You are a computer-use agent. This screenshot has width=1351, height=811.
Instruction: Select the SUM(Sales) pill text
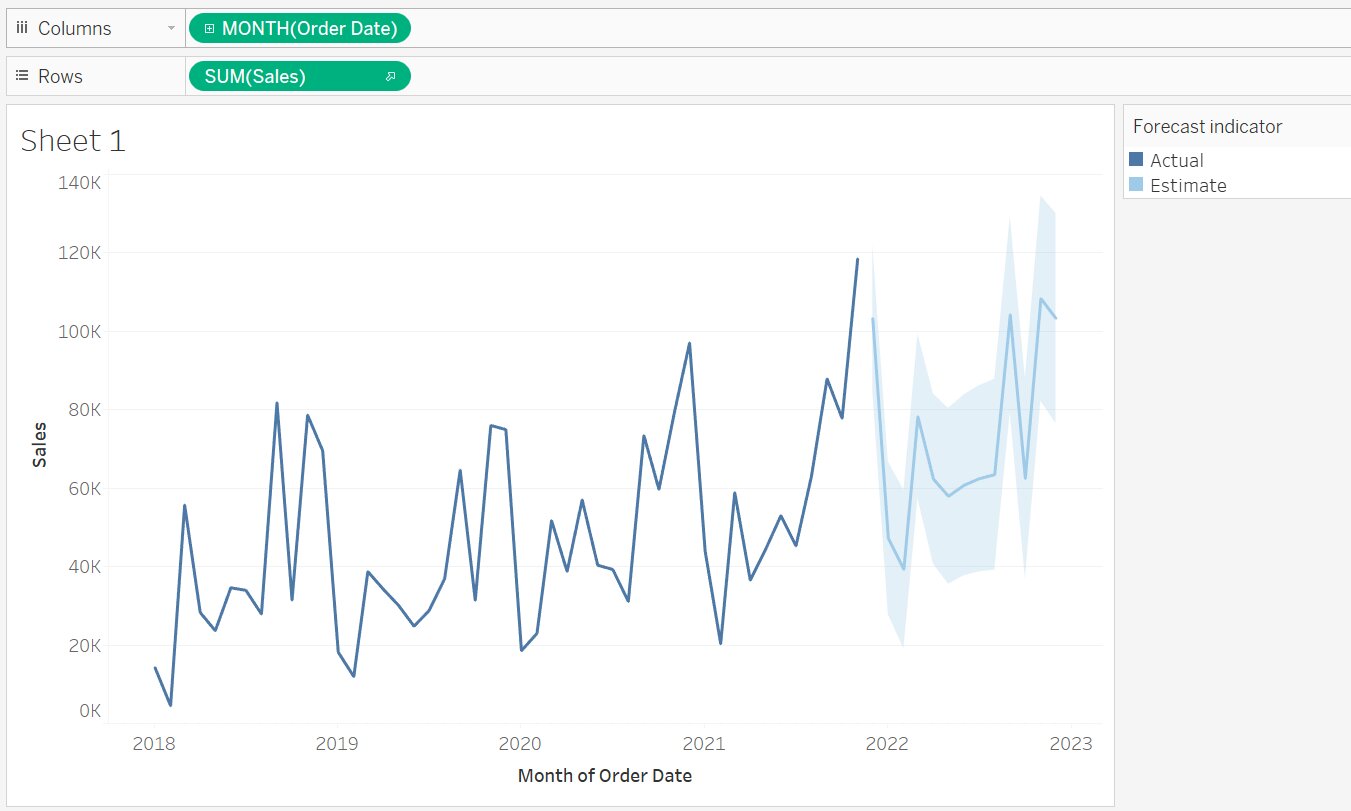pos(255,76)
